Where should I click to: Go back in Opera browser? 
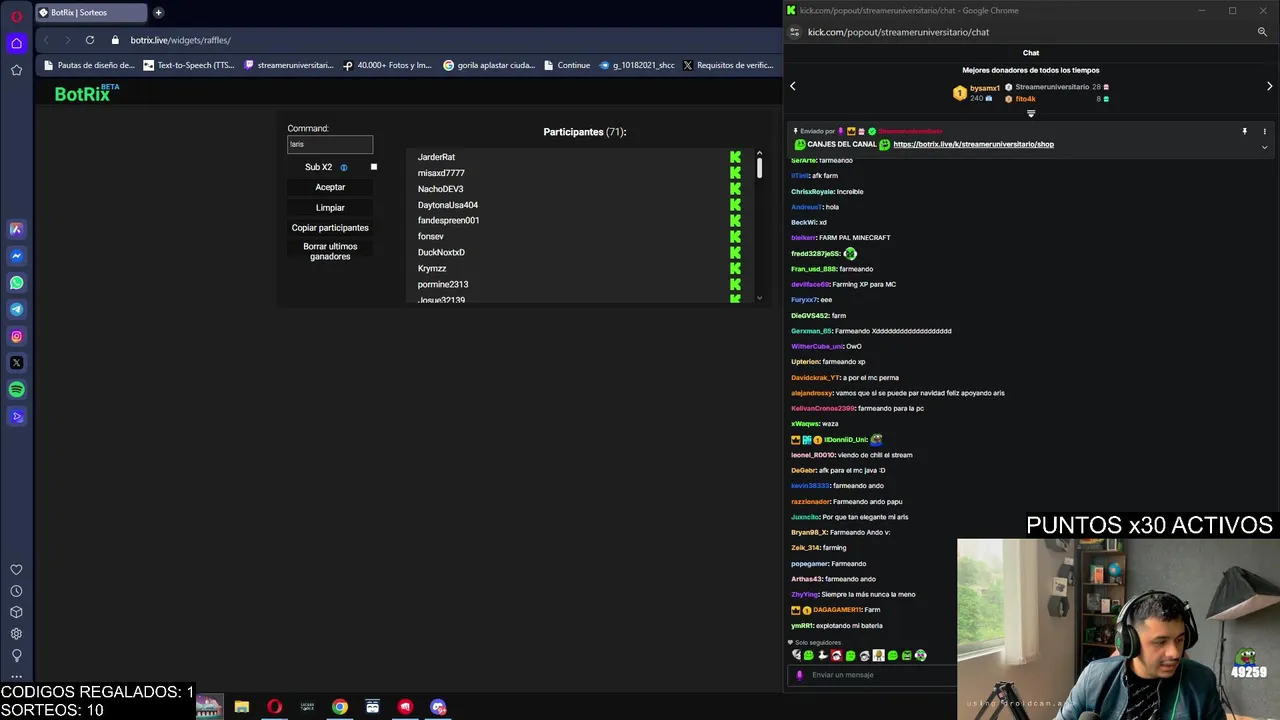click(46, 40)
